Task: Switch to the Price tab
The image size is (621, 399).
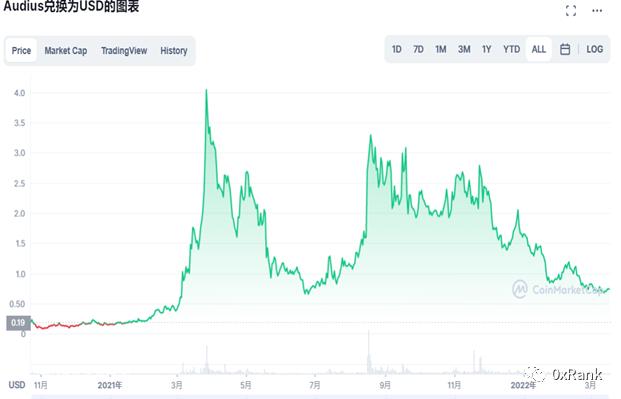Action: coord(21,50)
